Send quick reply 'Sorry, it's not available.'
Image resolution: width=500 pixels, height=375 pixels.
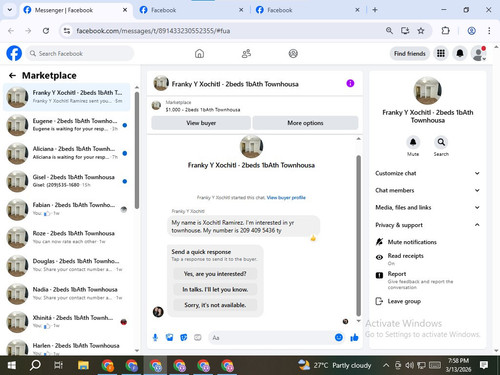pyautogui.click(x=215, y=305)
